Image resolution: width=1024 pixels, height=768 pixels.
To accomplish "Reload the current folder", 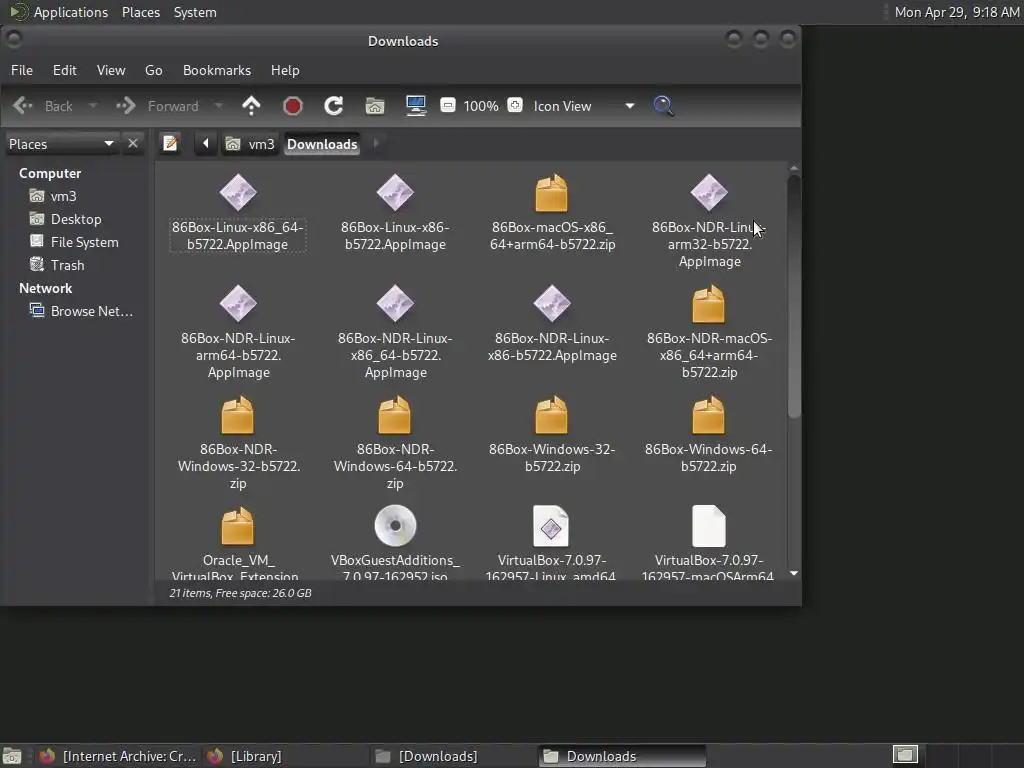I will coord(334,106).
